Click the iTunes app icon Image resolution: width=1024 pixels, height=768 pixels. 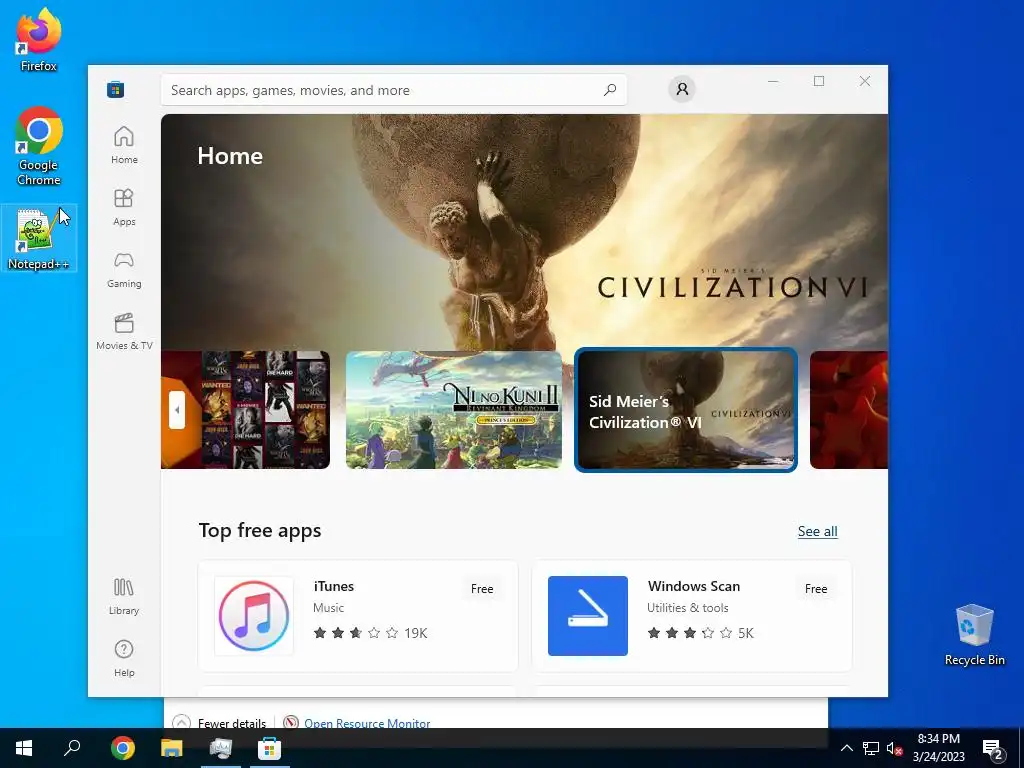tap(254, 616)
